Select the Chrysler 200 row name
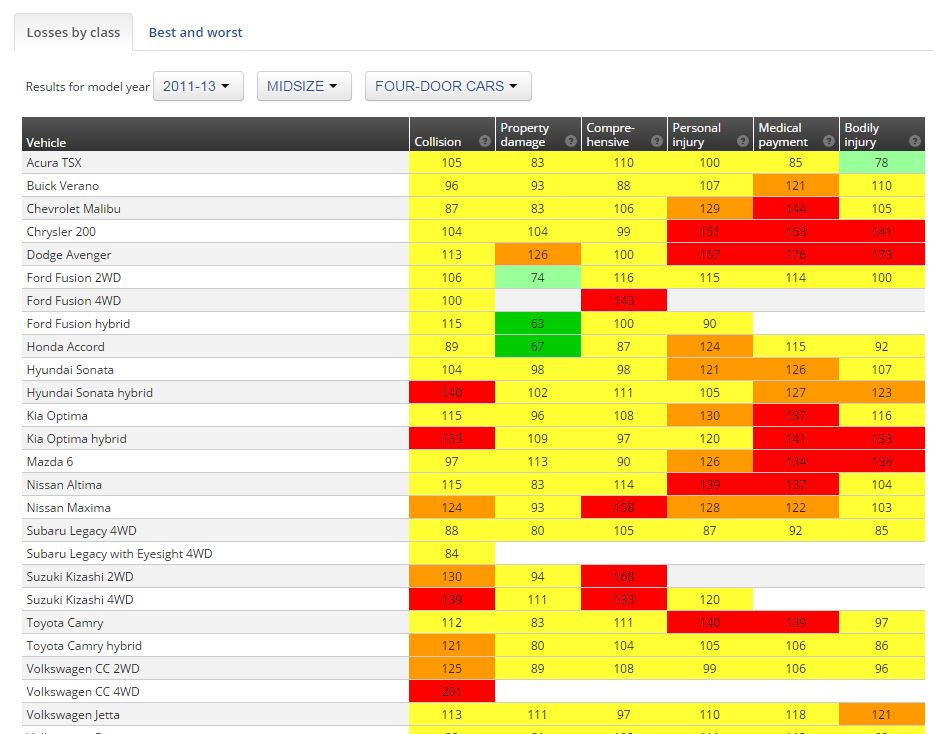The width and height of the screenshot is (944, 734). pyautogui.click(x=61, y=231)
